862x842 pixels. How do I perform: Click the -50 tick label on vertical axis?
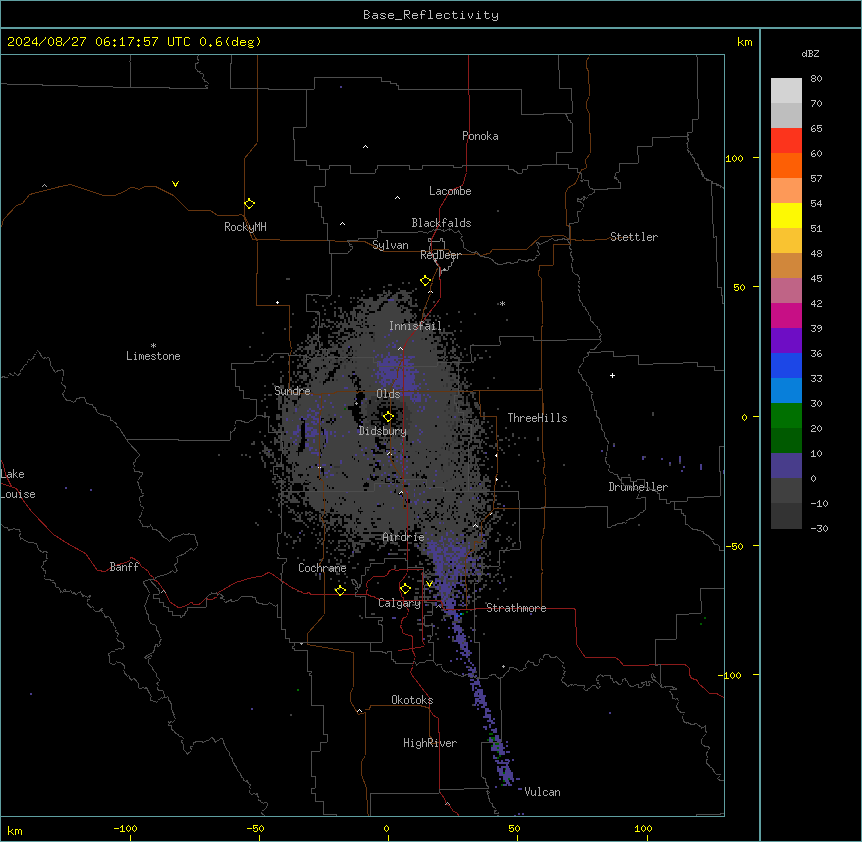tap(734, 546)
